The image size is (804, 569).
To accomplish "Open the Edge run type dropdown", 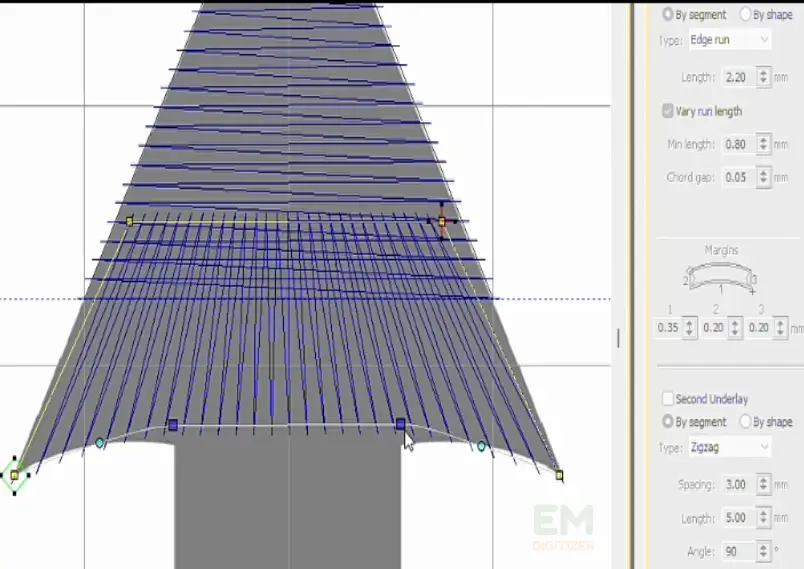I will click(x=729, y=39).
